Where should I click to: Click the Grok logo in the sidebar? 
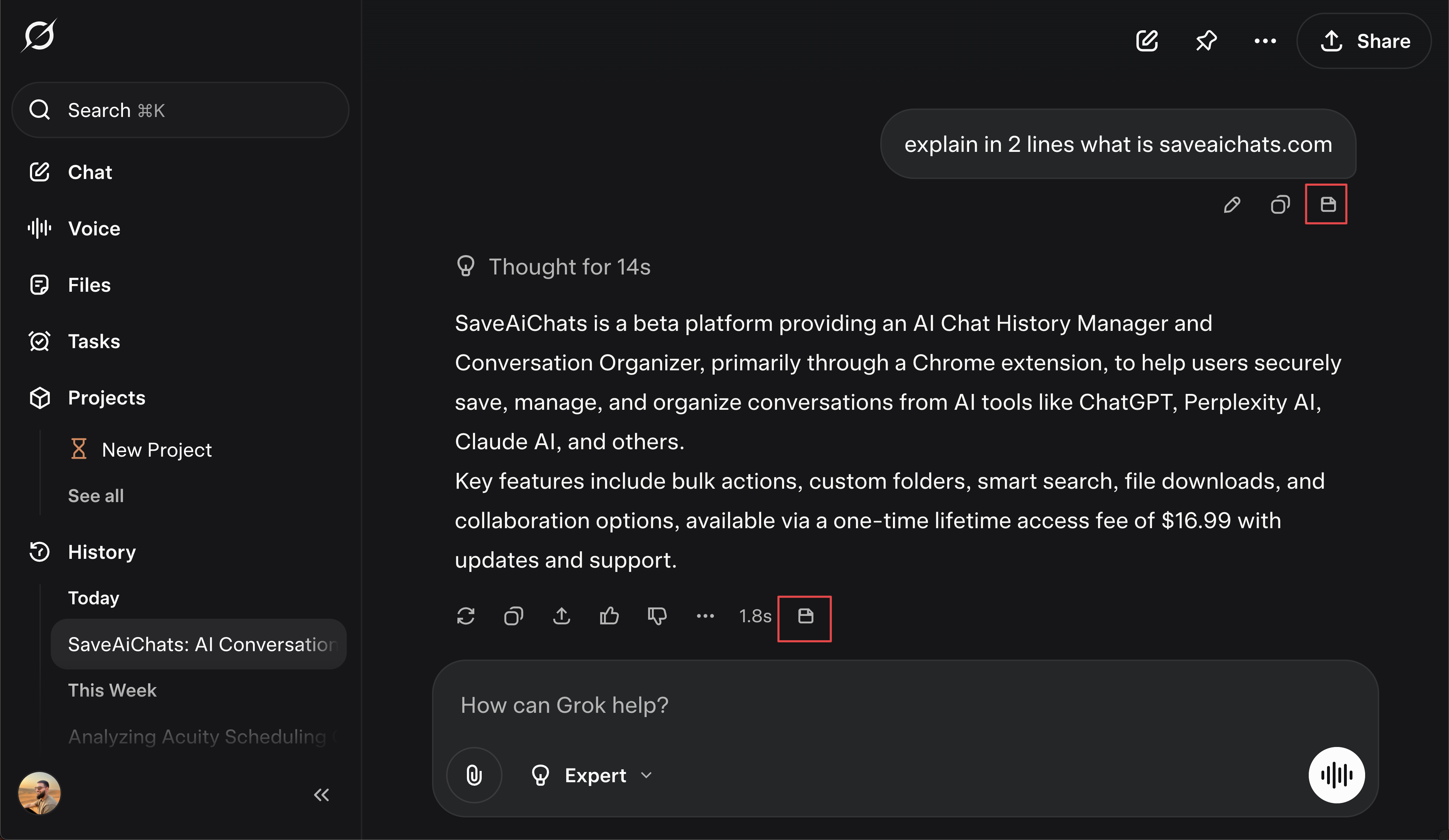tap(38, 36)
